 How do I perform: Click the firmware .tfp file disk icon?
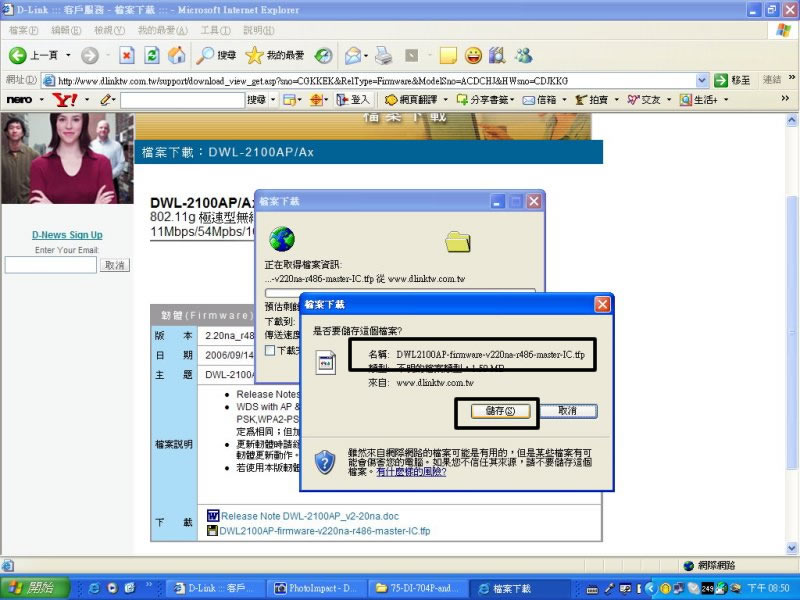212,531
